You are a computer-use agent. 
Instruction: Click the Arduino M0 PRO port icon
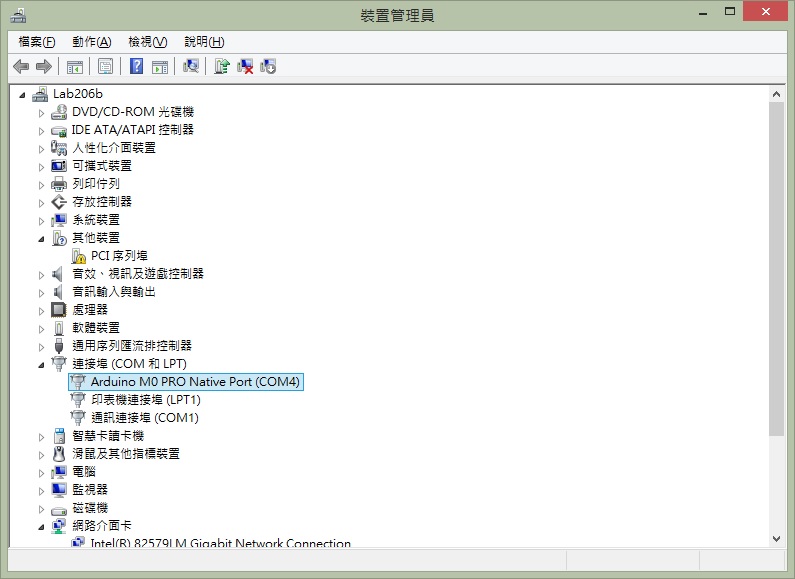(x=78, y=381)
